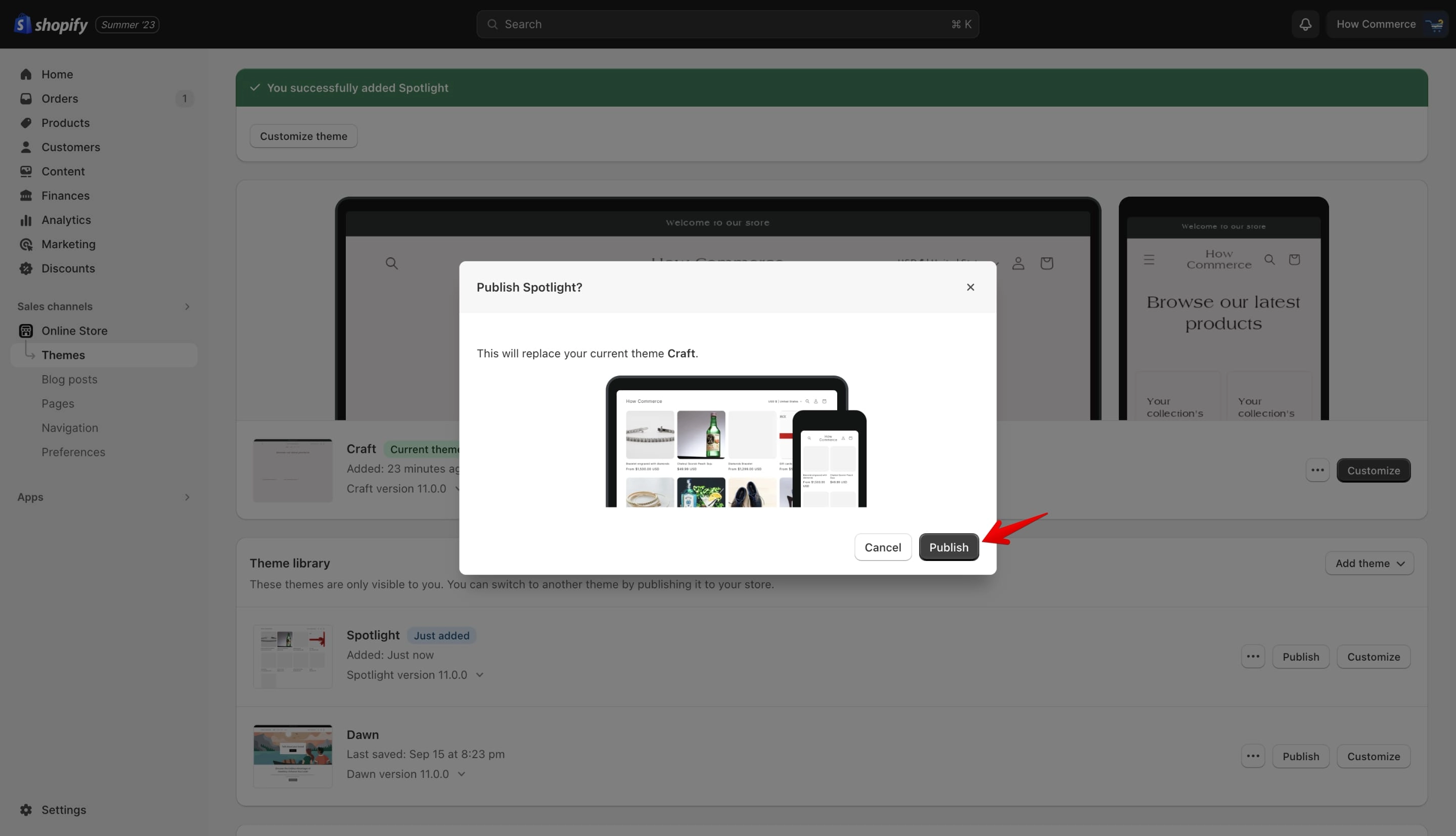
Task: Open Blog posts
Action: tap(69, 380)
